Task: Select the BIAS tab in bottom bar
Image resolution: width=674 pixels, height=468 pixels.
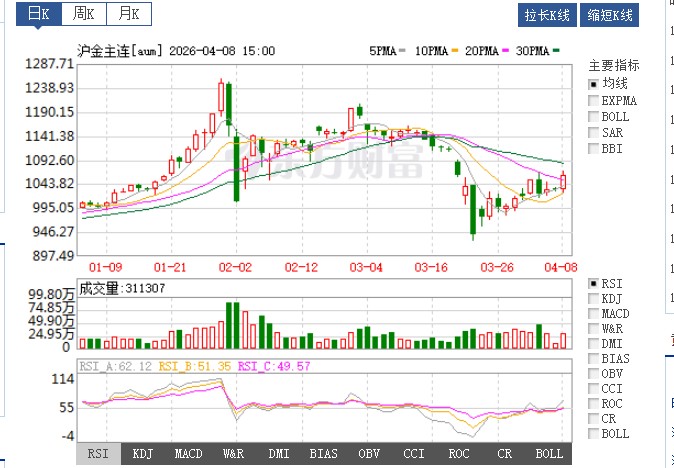Action: 323,454
